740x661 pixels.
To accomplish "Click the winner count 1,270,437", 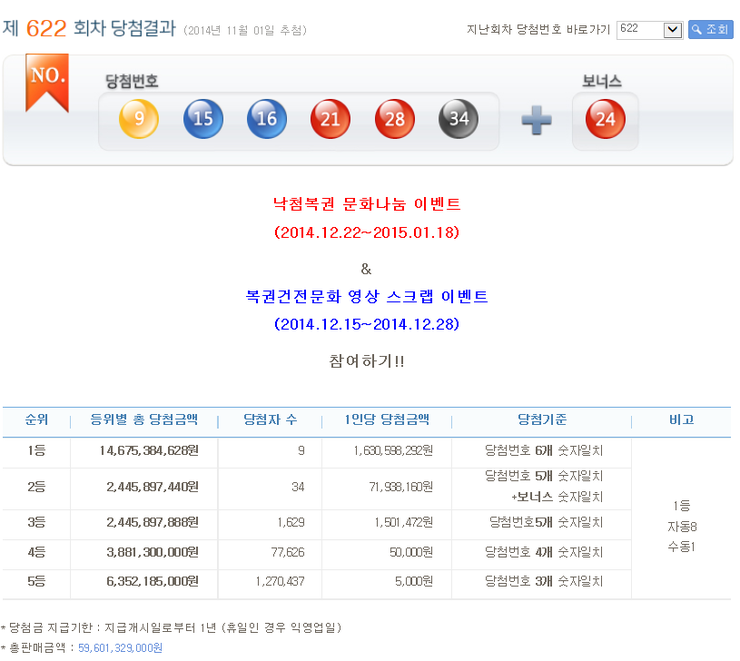I will pyautogui.click(x=280, y=581).
